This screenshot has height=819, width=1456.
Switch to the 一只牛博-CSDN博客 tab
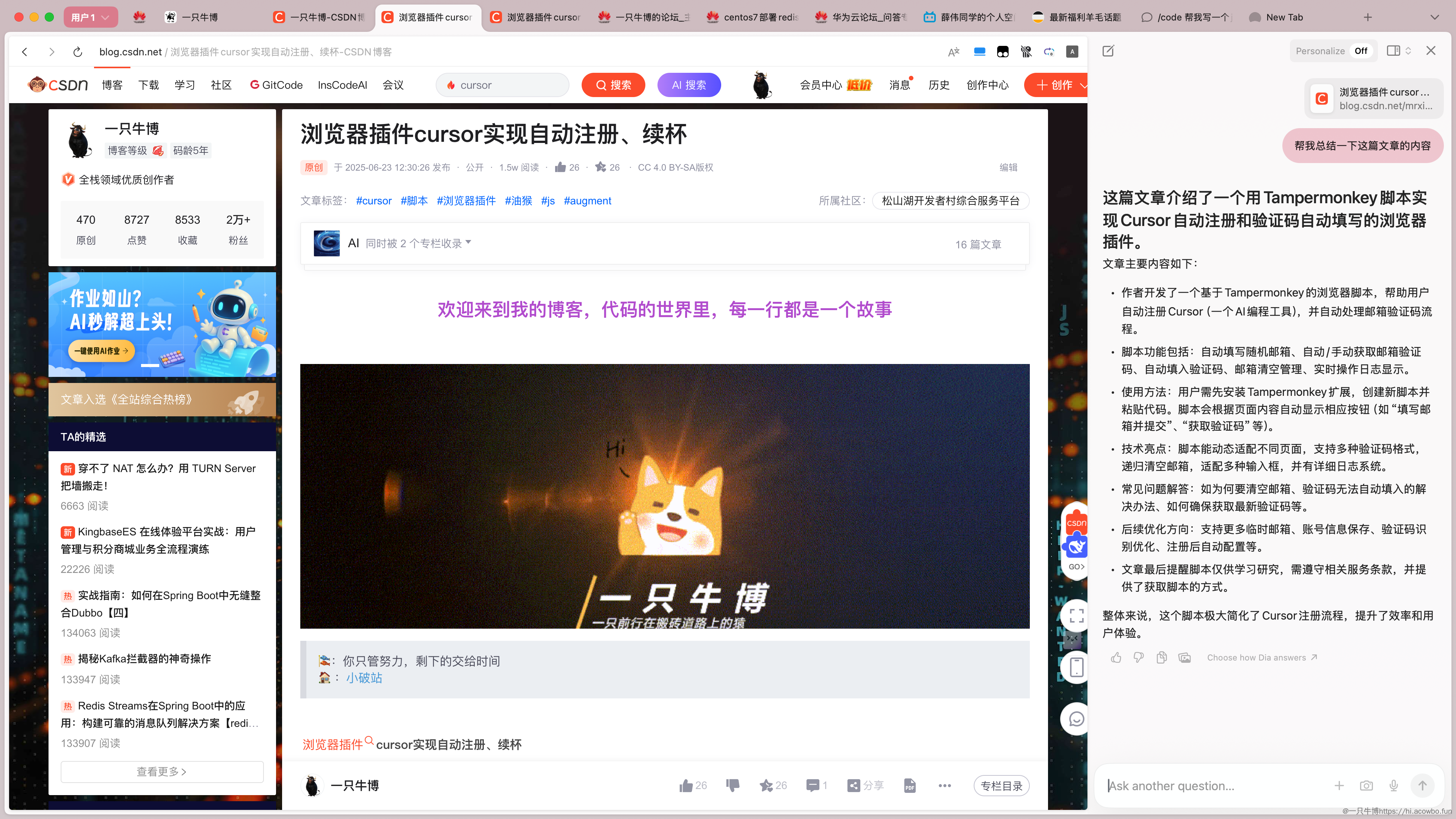[319, 17]
